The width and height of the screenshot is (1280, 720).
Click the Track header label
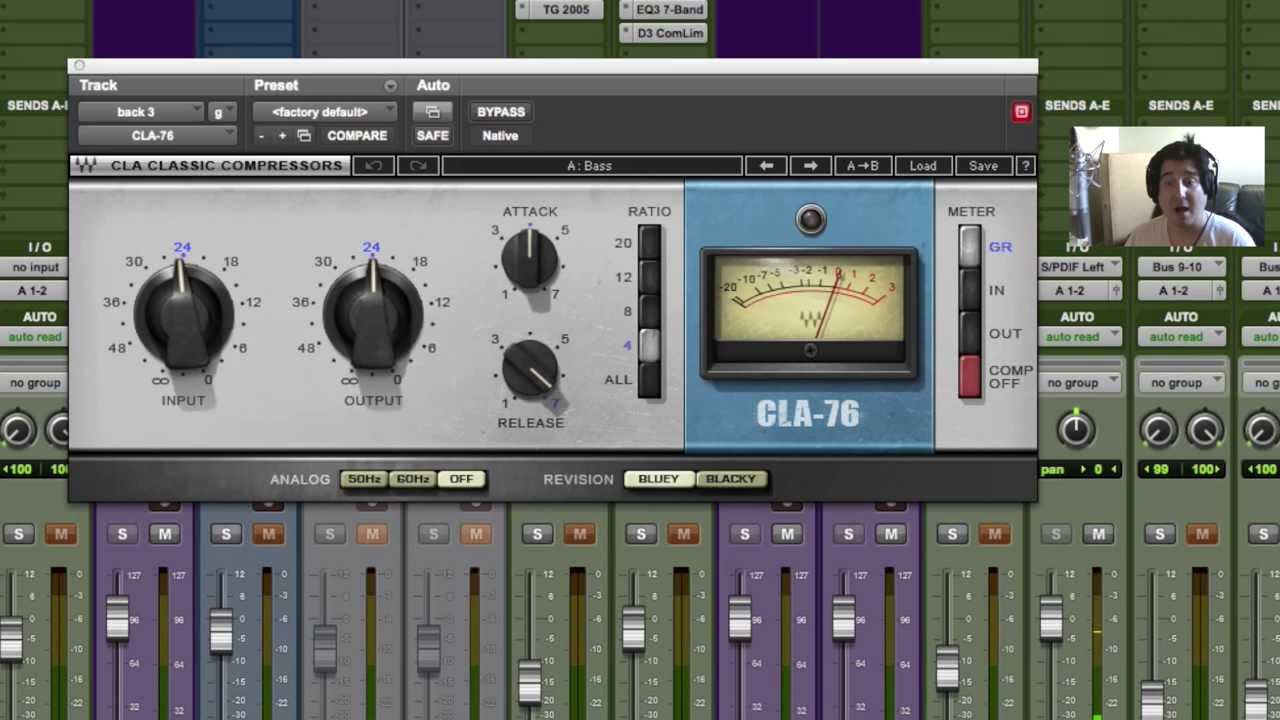[98, 86]
